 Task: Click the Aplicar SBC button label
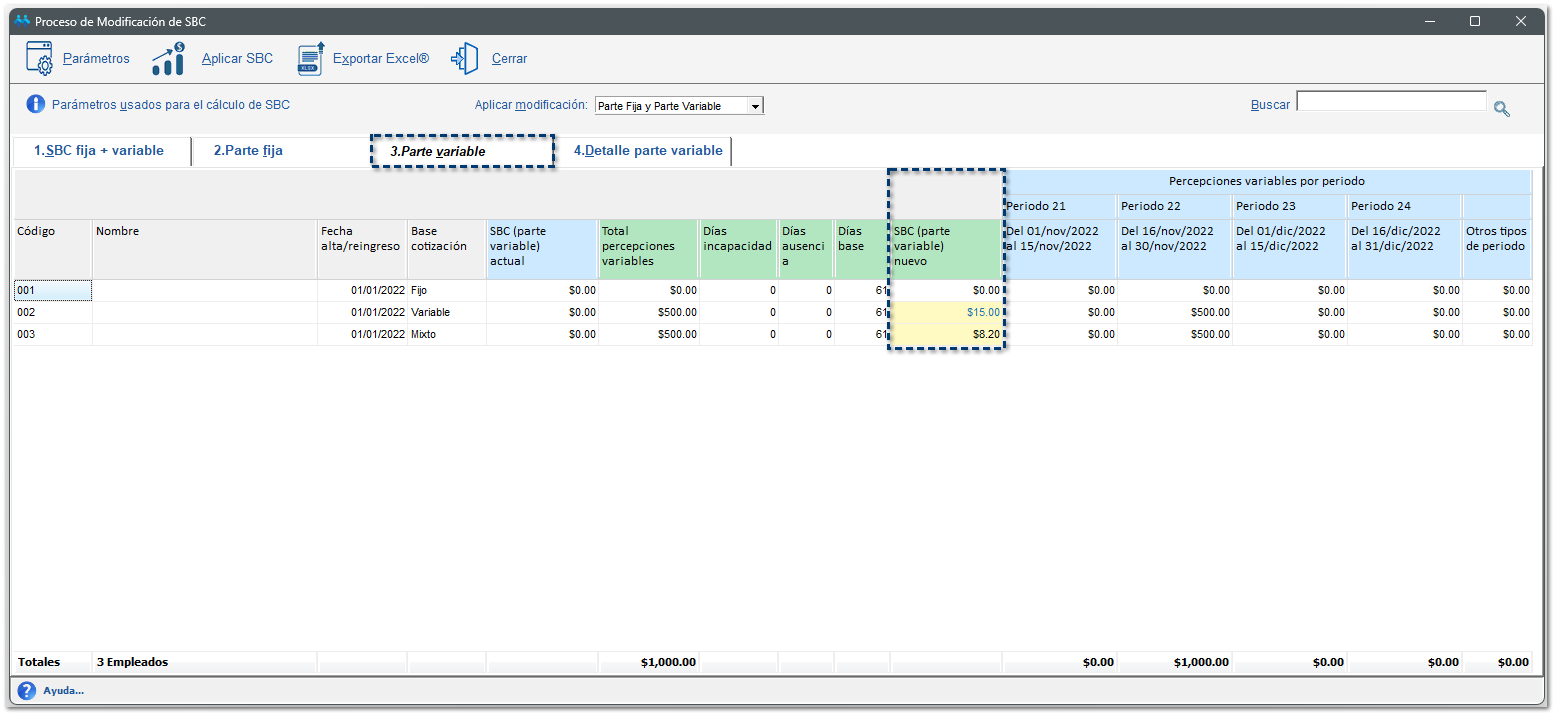pos(237,59)
